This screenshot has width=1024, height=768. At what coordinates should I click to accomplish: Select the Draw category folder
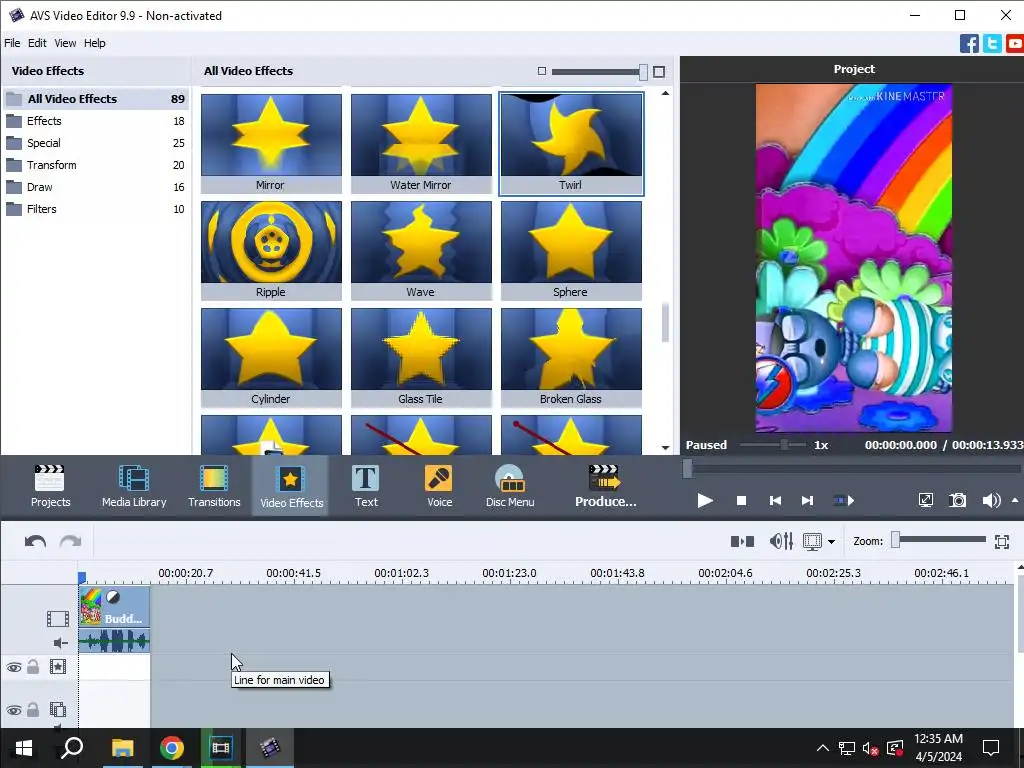(x=95, y=187)
